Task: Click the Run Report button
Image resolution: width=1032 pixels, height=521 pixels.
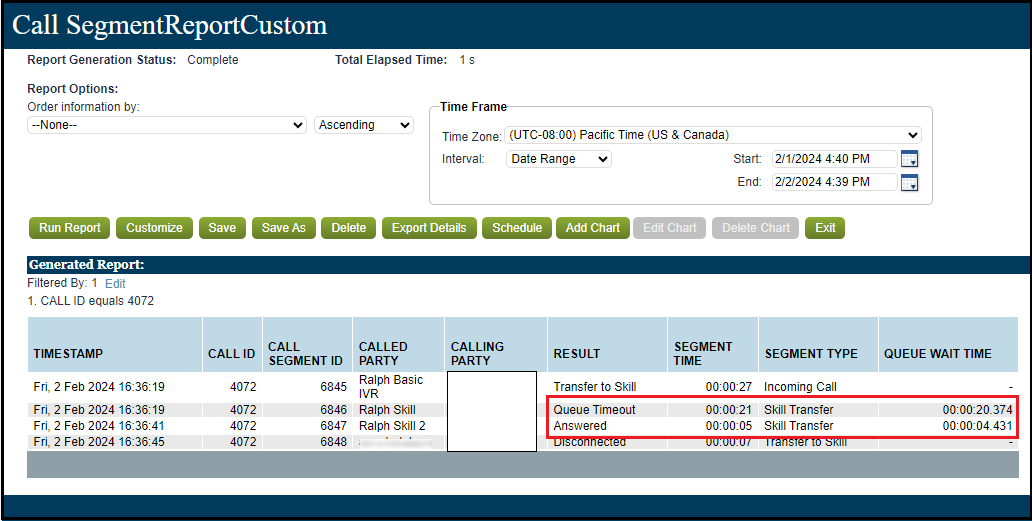Action: tap(70, 228)
